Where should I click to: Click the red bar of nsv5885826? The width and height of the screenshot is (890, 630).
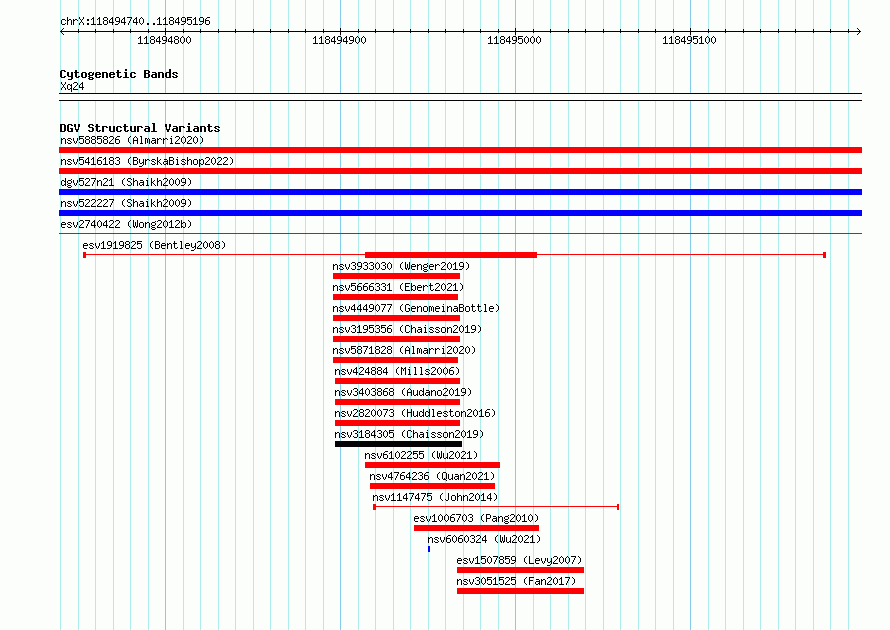tap(460, 150)
